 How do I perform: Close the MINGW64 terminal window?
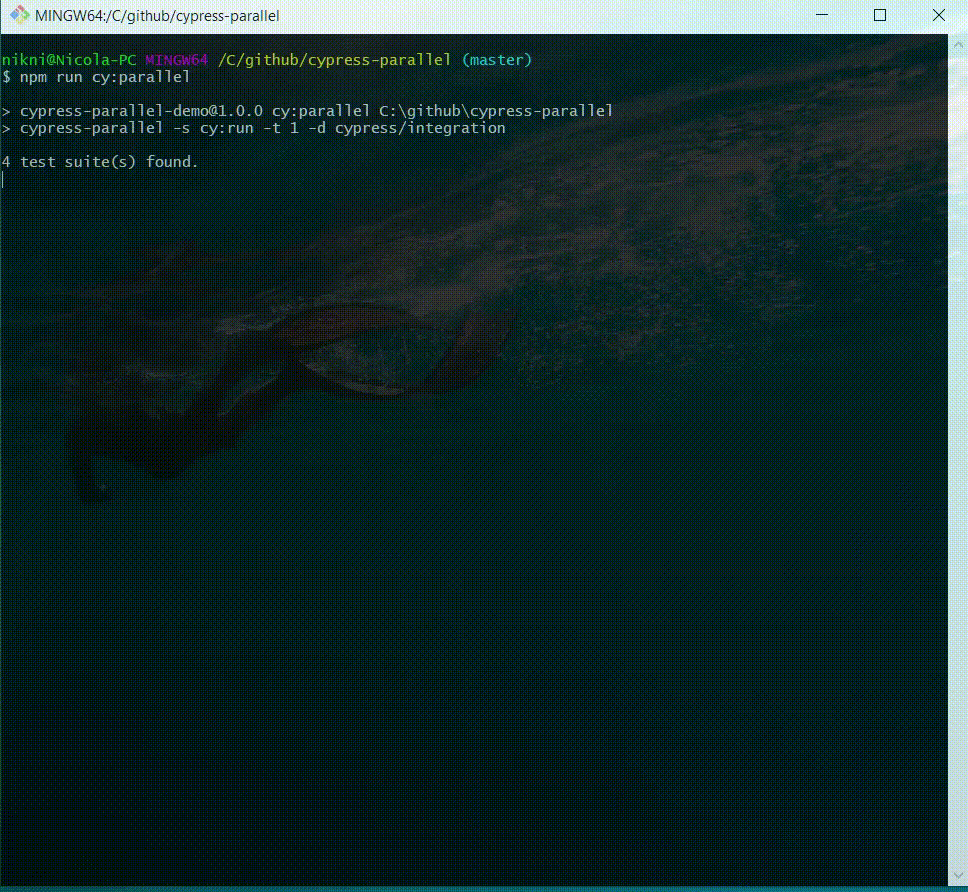tap(938, 16)
